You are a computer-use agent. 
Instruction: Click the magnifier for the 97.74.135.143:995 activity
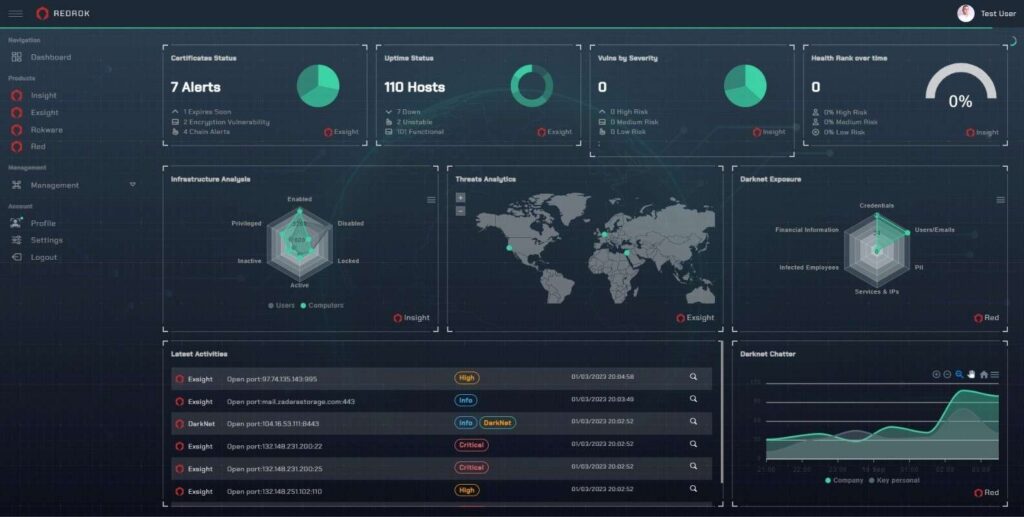click(x=694, y=377)
